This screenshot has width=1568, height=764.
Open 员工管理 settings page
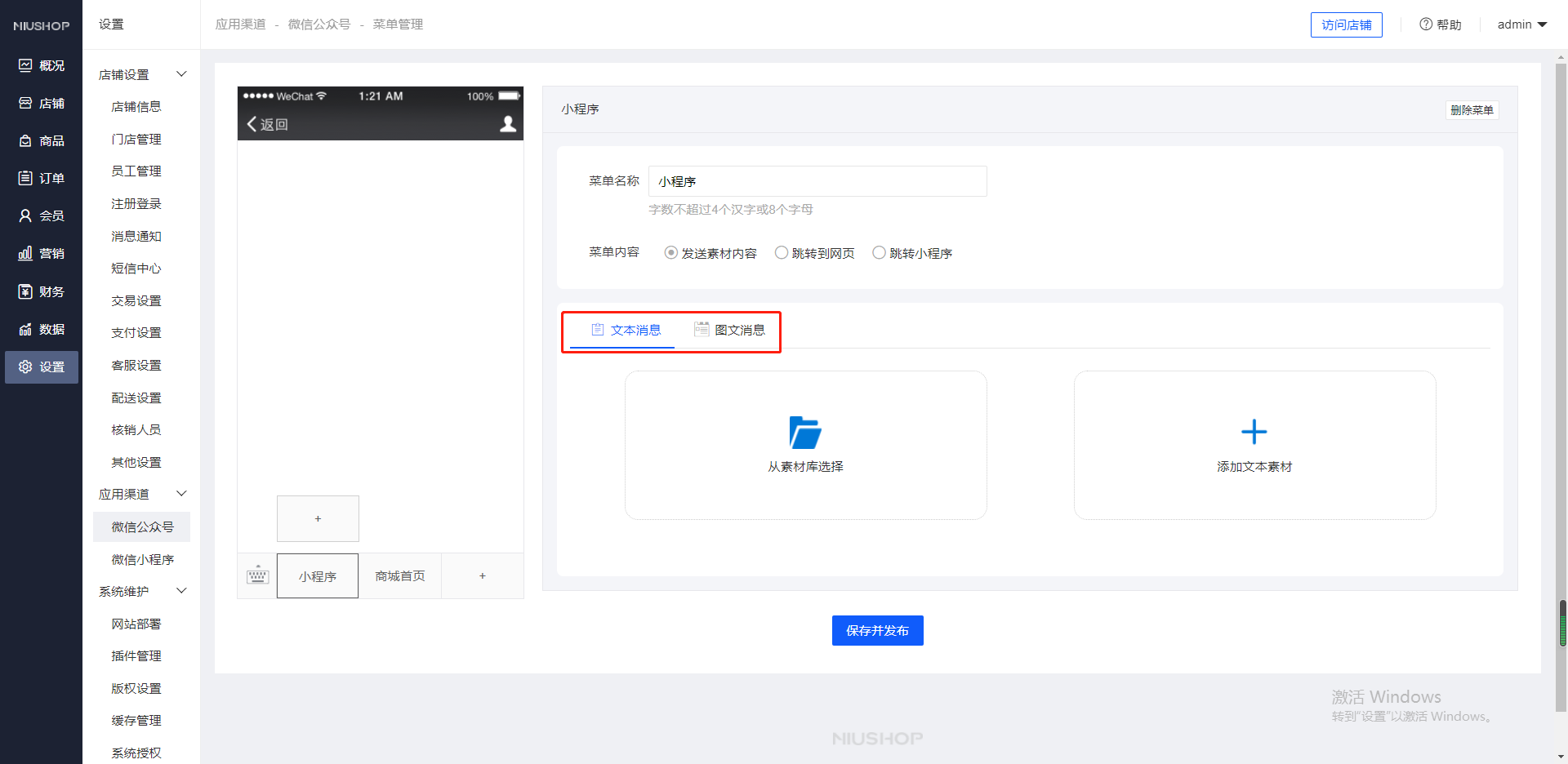tap(136, 171)
